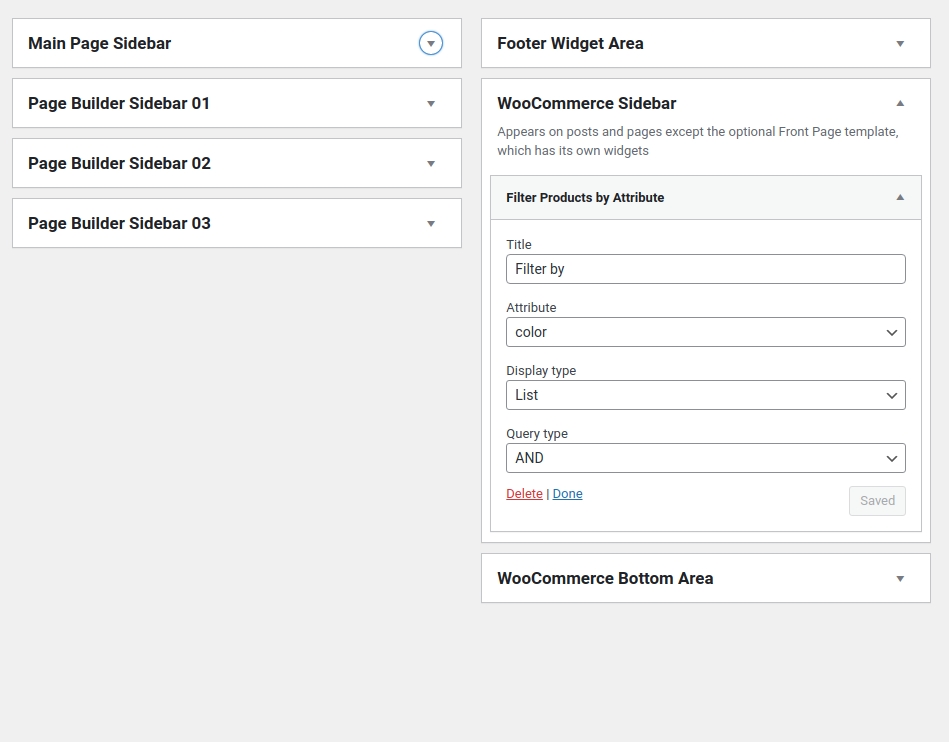Click the Main Page Sidebar heading text
This screenshot has height=742, width=949.
(x=99, y=43)
